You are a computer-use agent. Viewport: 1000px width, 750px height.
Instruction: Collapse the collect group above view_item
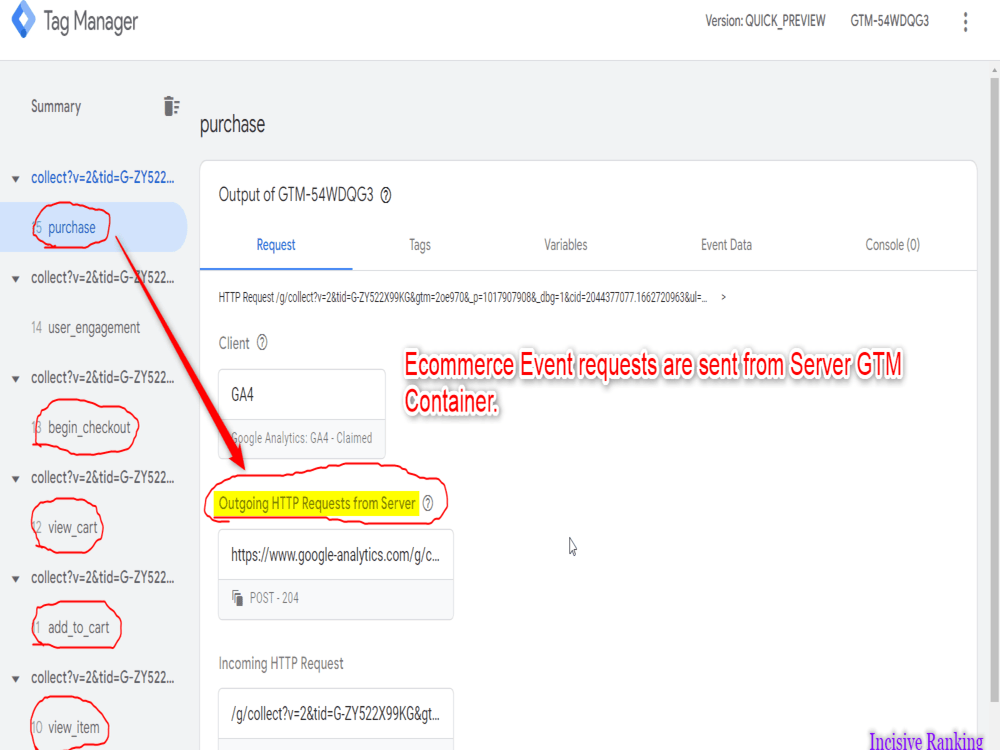[x=15, y=679]
